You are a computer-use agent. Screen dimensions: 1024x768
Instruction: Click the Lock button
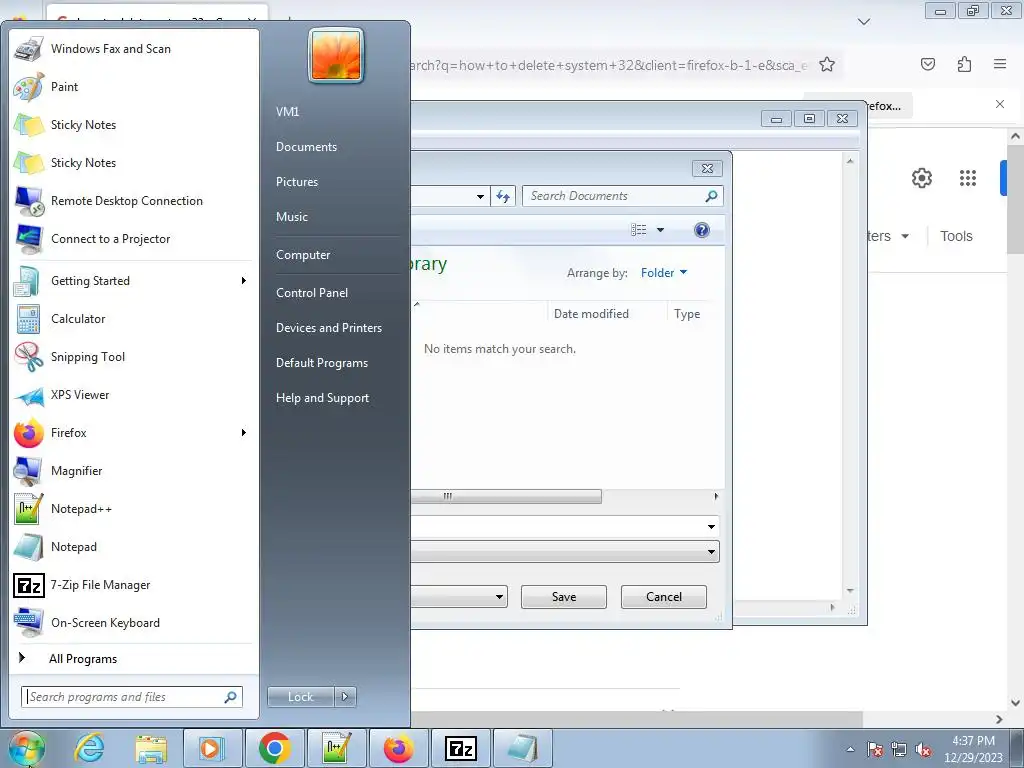[300, 697]
